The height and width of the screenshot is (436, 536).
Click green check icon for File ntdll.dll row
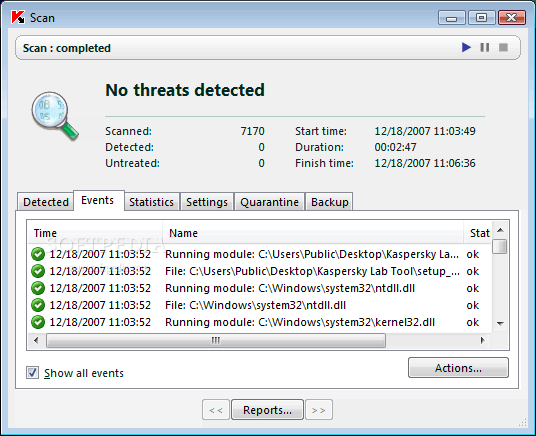[38, 305]
